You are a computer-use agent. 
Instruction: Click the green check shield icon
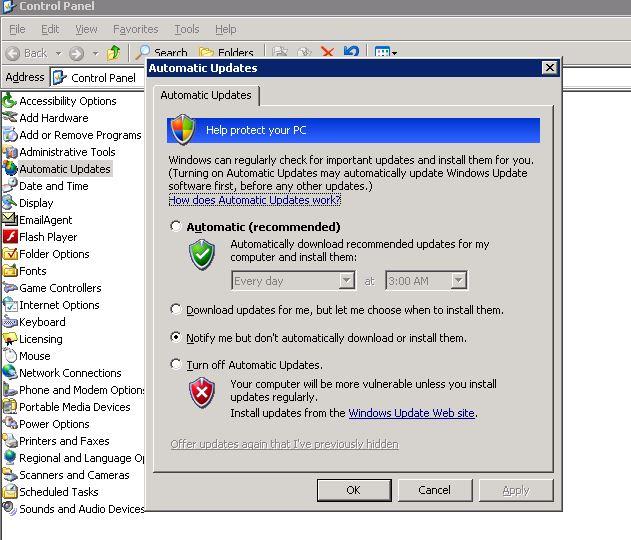(x=202, y=255)
